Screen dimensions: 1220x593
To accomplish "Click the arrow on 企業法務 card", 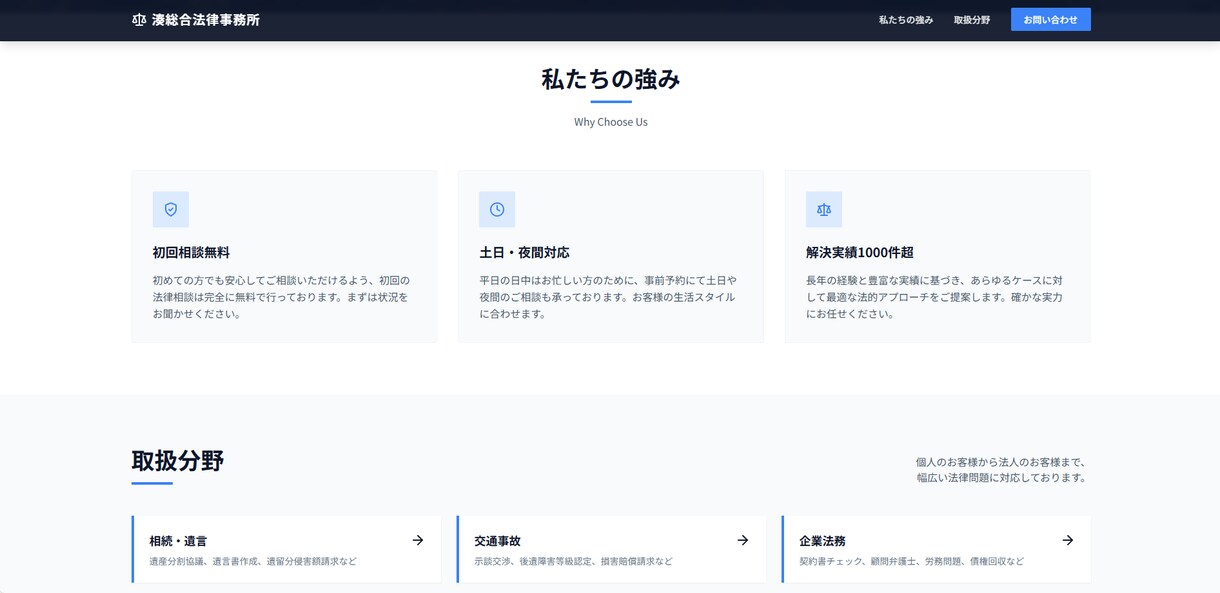I will (x=1068, y=540).
